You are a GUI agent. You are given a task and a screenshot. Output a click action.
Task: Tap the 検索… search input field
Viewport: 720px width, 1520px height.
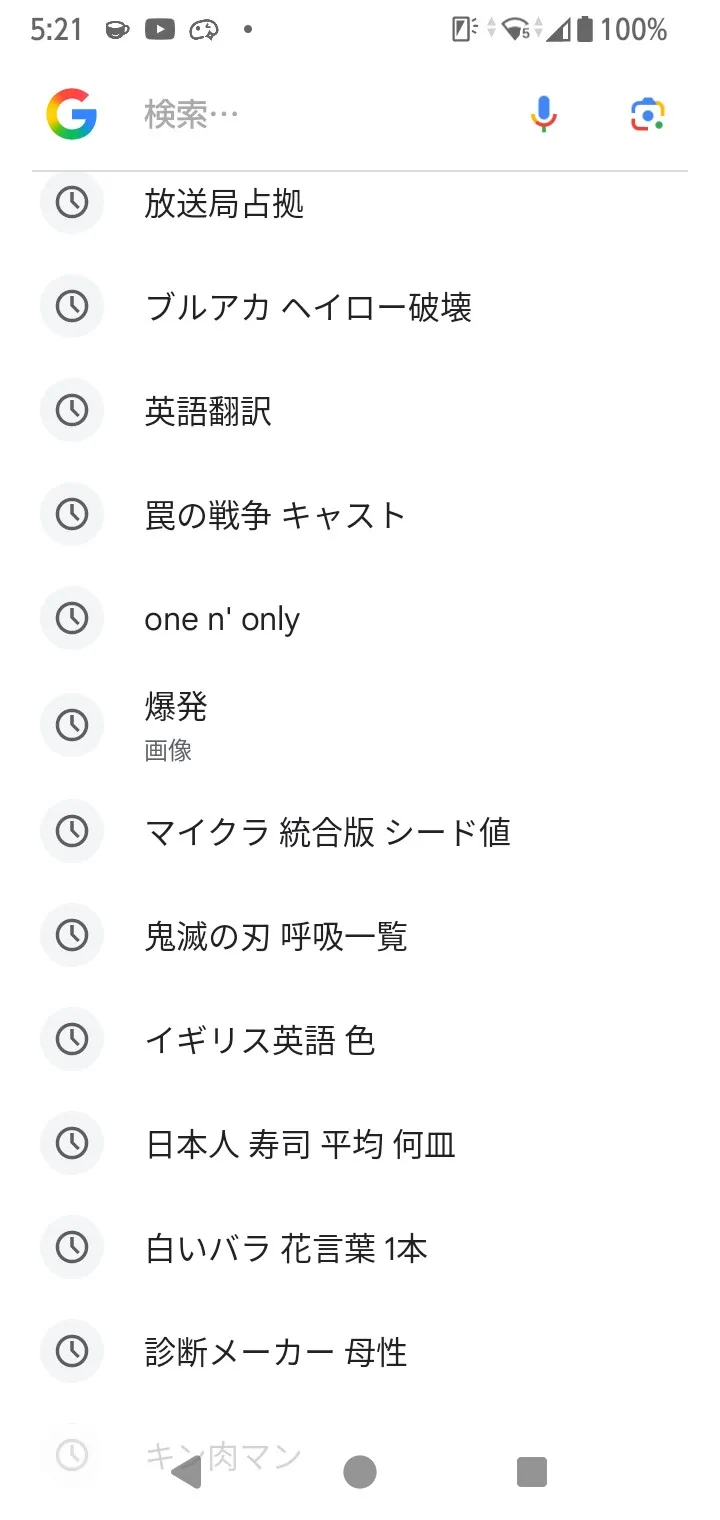320,114
